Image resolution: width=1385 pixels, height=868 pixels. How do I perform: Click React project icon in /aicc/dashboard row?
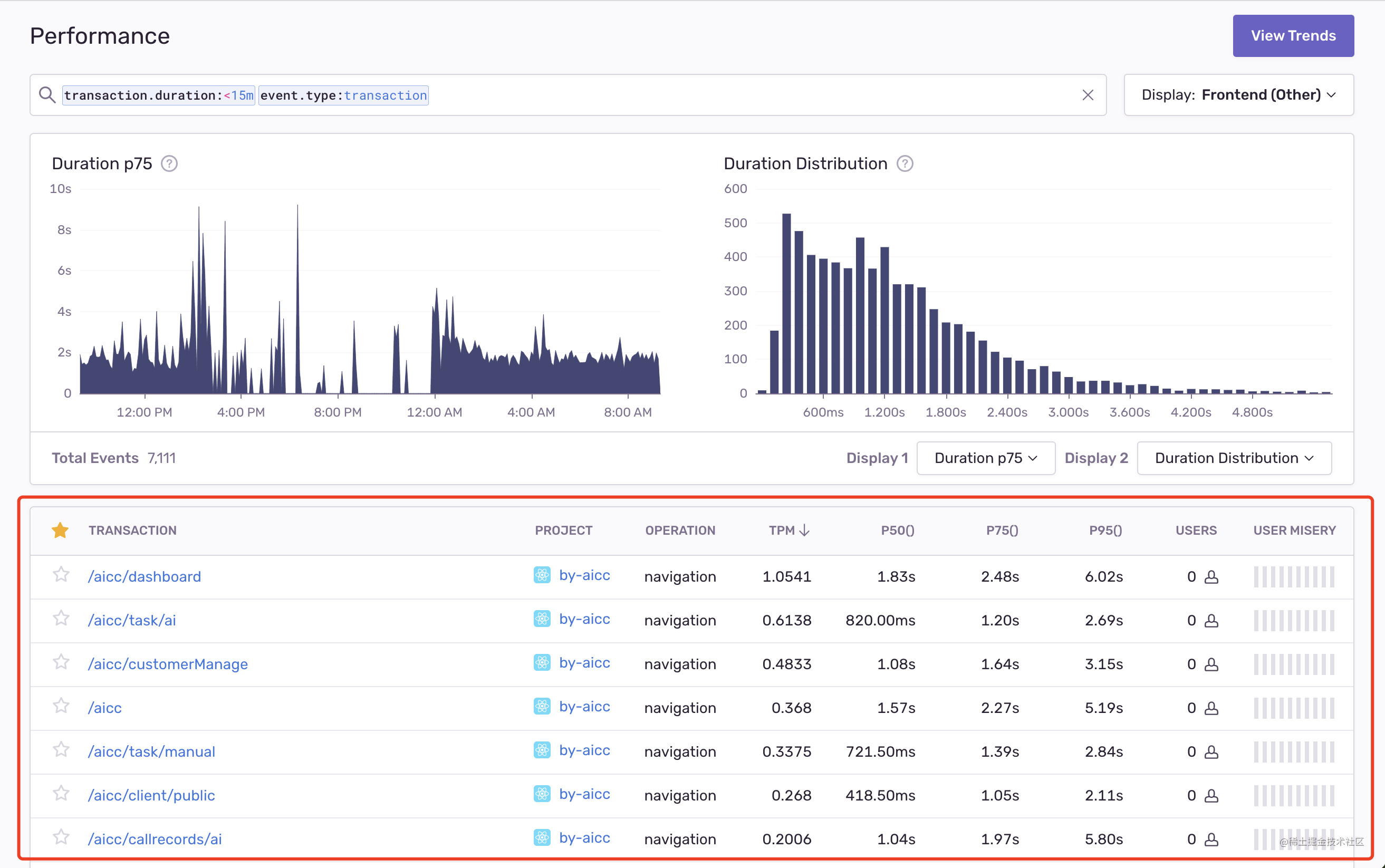pos(542,575)
